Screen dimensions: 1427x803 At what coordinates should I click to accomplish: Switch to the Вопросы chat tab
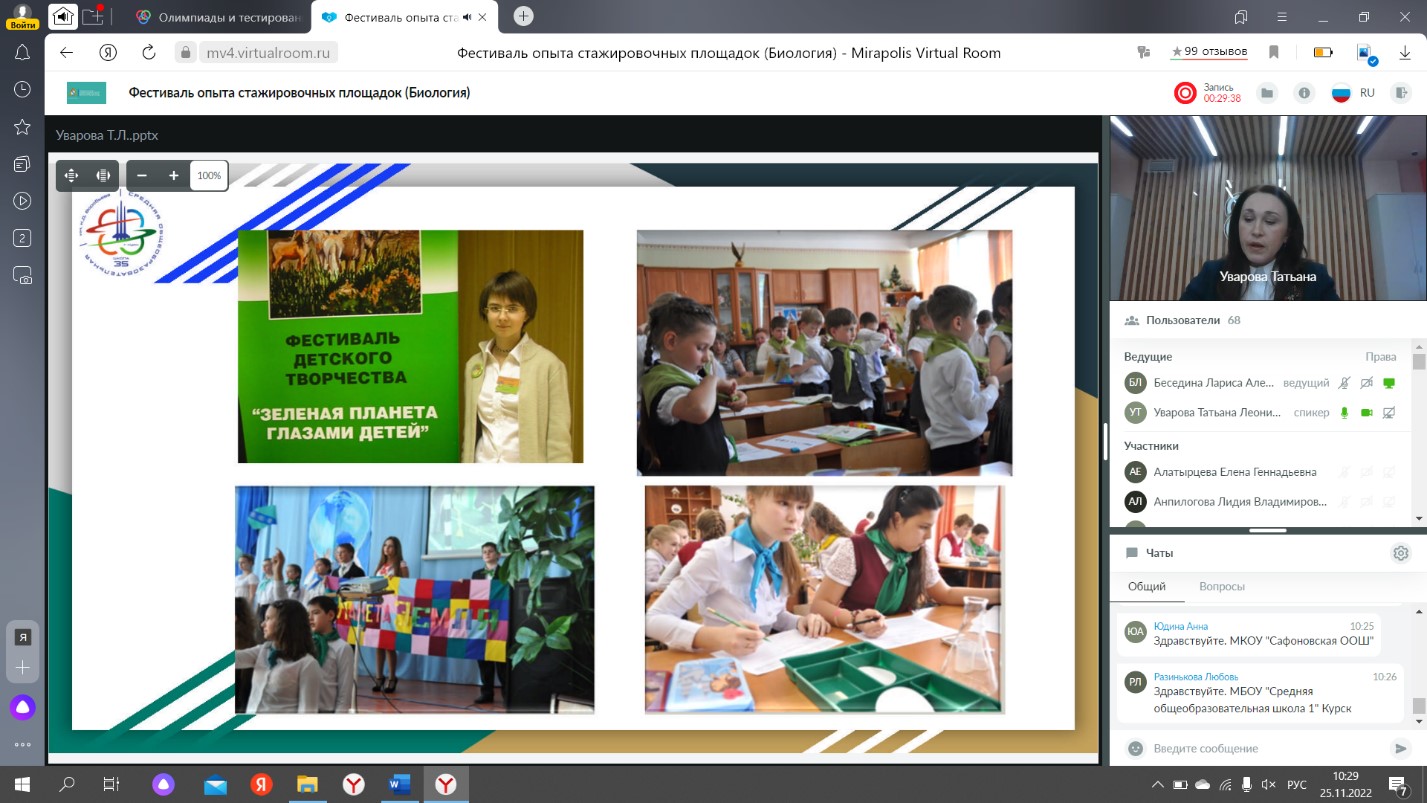pyautogui.click(x=1222, y=587)
